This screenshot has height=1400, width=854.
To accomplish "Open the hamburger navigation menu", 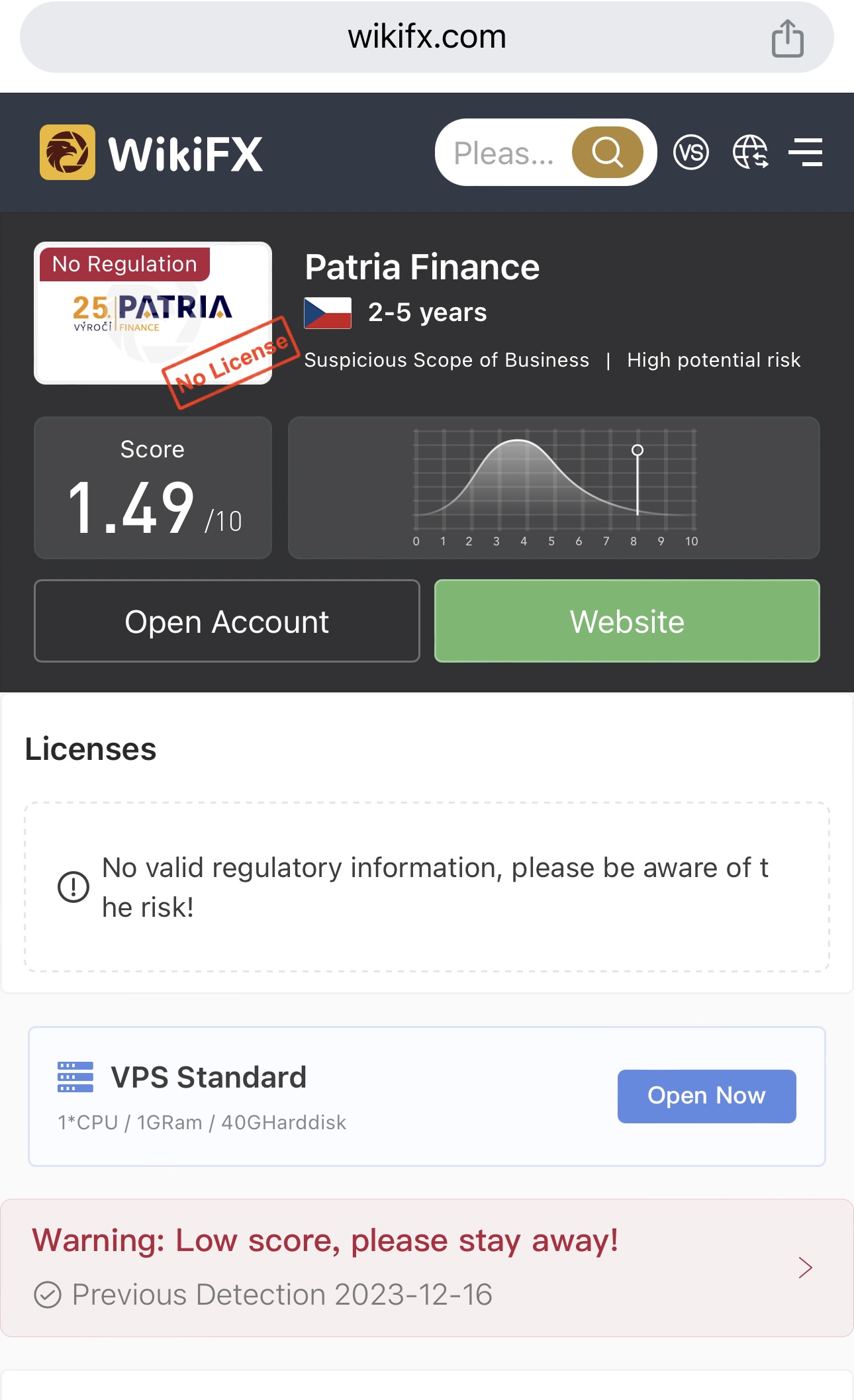I will [806, 152].
